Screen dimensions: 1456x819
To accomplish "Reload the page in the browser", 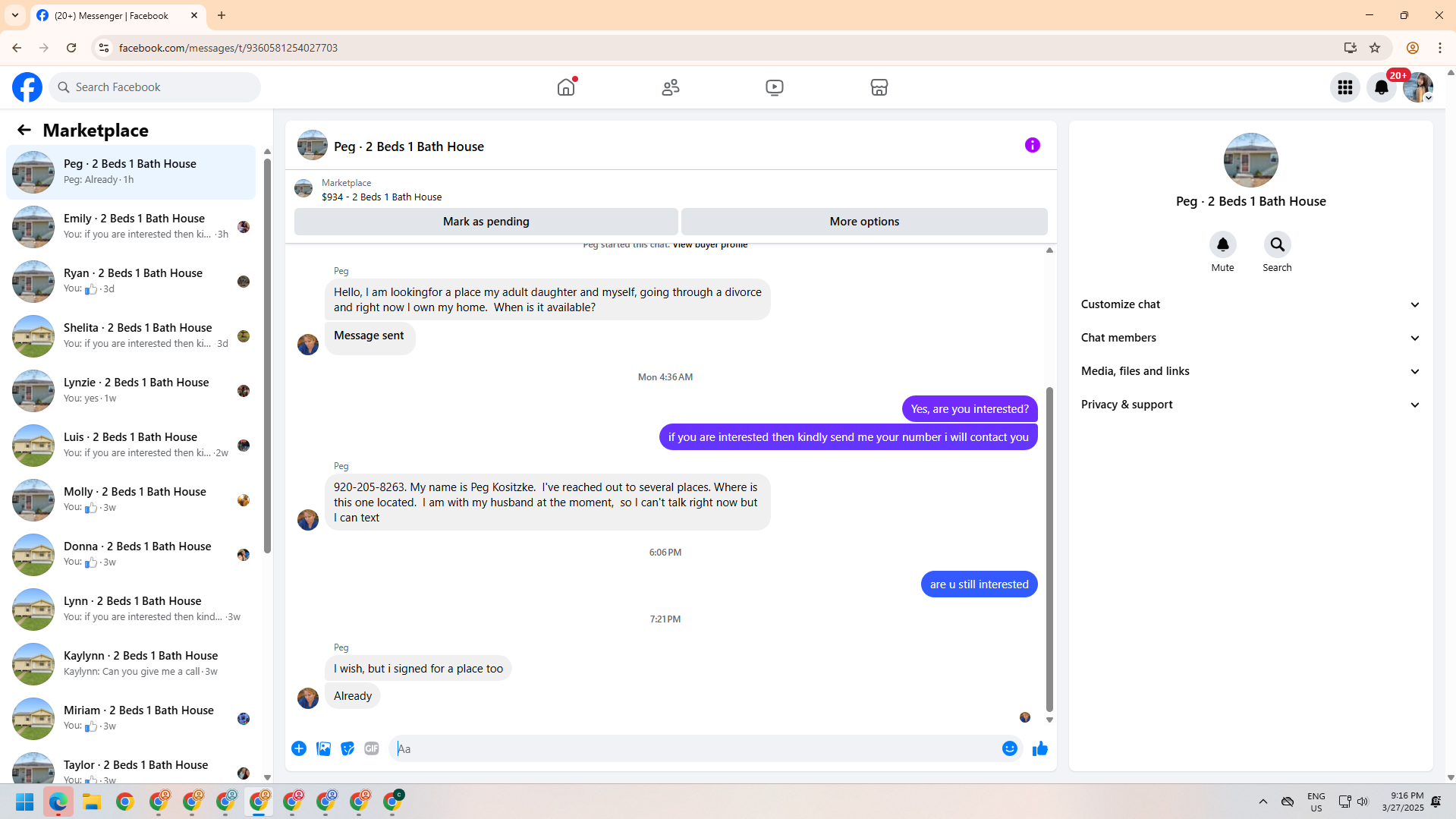I will pos(71,48).
